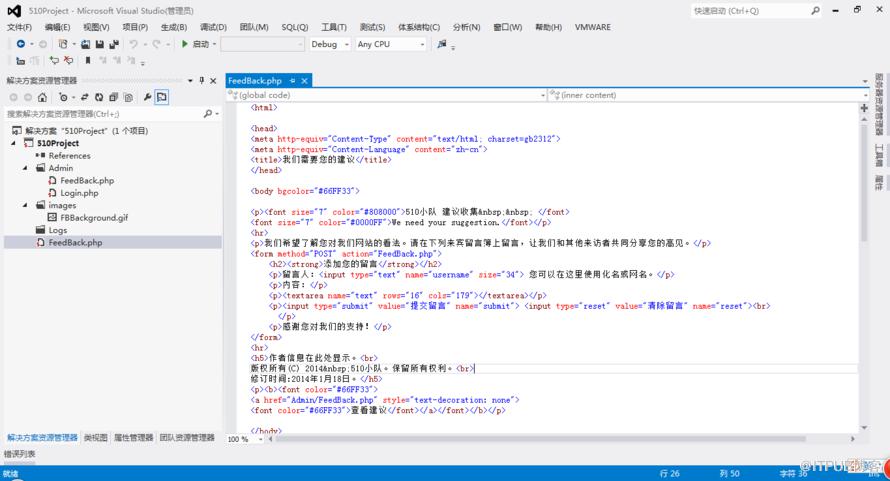Select FeedBack.php under Admin folder
890x481 pixels.
point(87,181)
